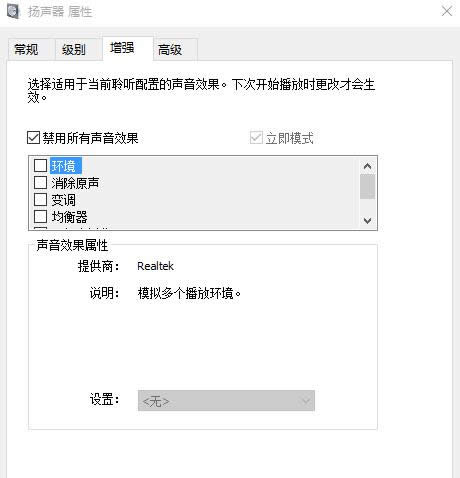Select the 环境 list item label
460x478 pixels.
[66, 166]
